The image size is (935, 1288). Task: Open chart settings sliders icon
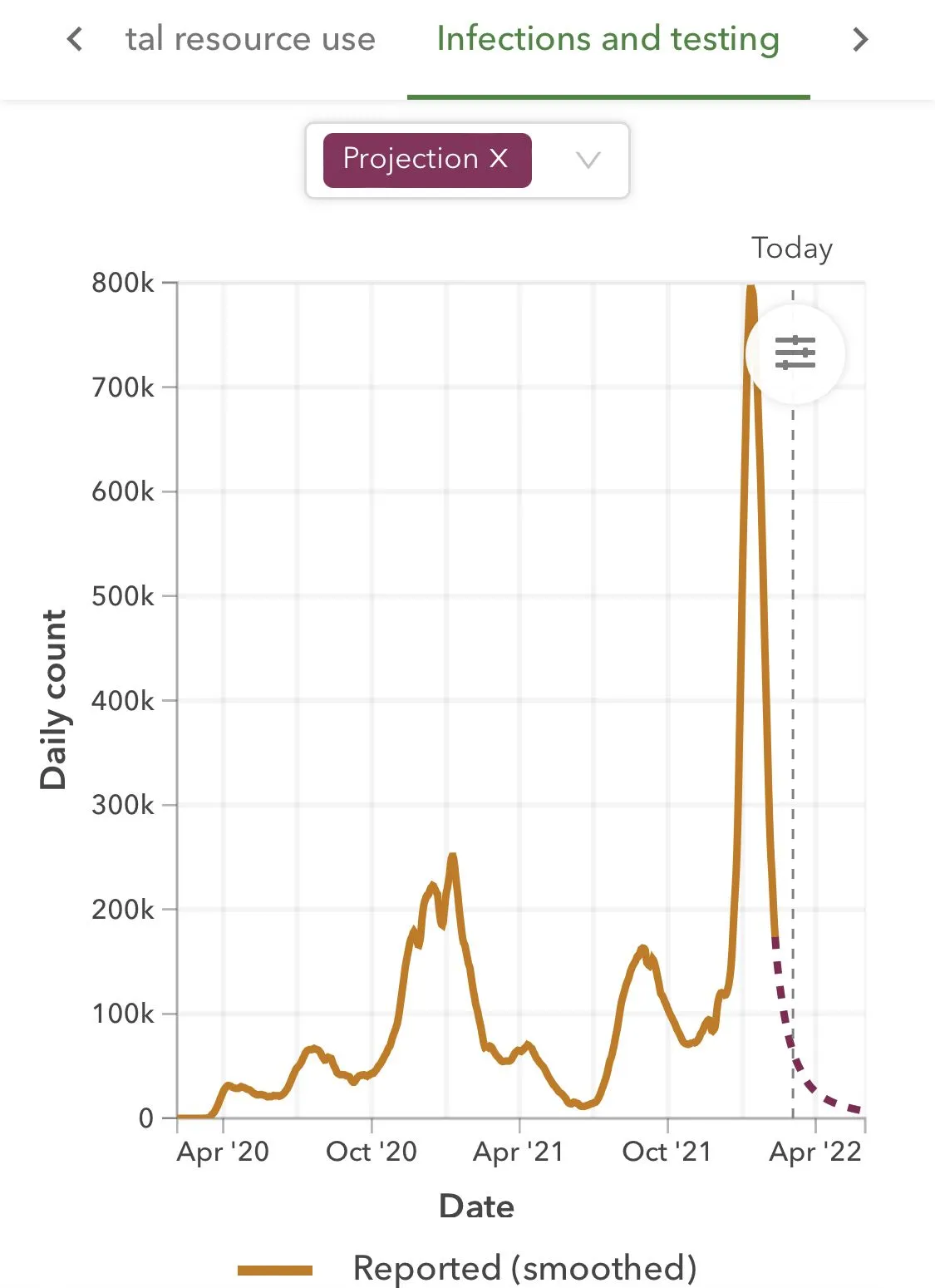[x=795, y=353]
